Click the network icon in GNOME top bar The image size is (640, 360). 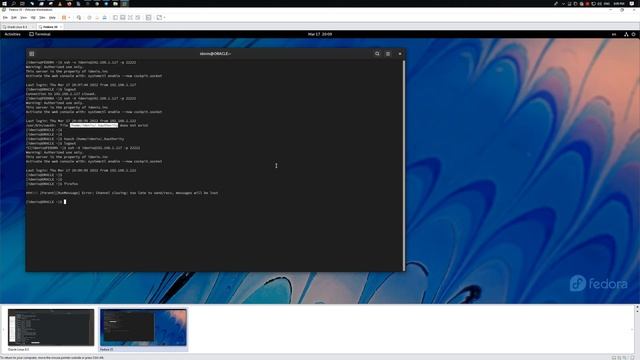[x=626, y=34]
